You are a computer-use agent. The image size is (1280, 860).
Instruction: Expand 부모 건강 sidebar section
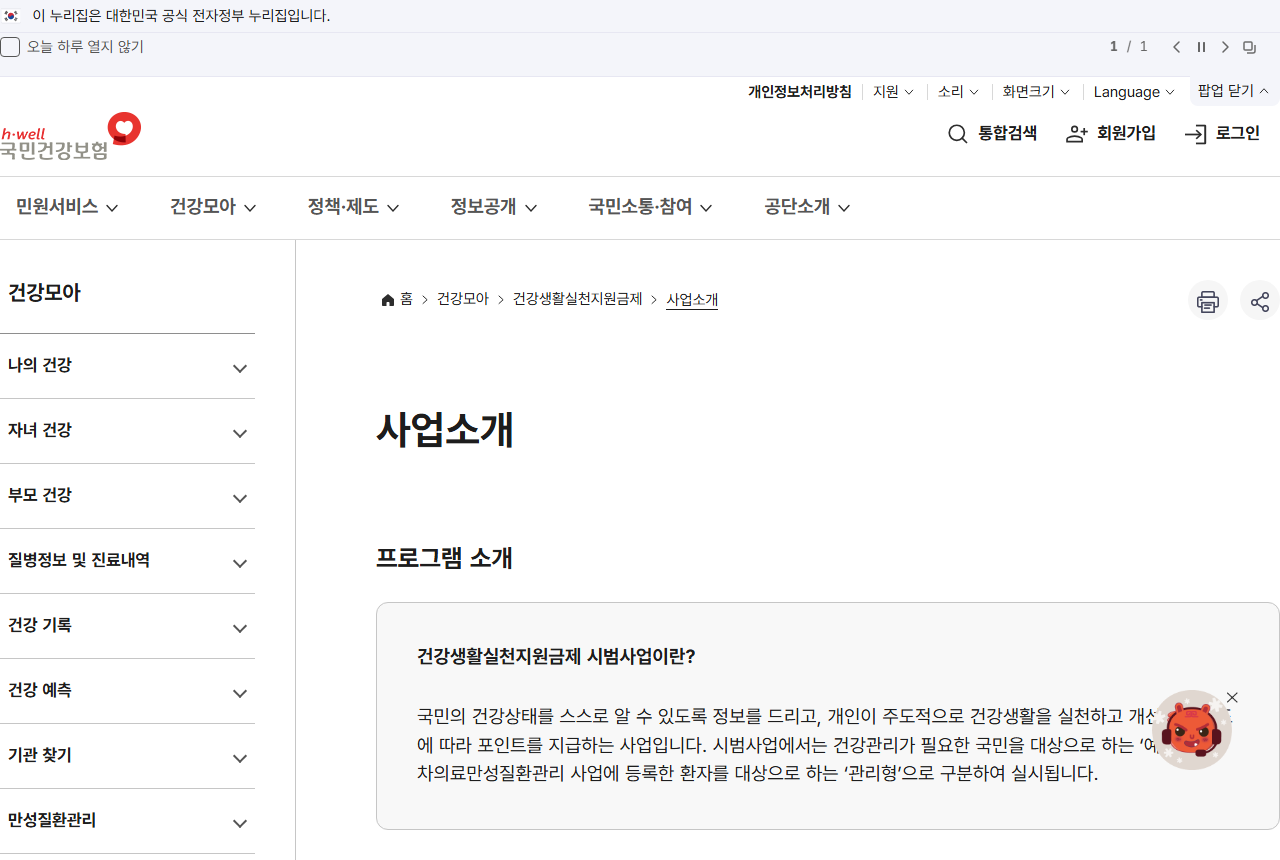pyautogui.click(x=127, y=496)
